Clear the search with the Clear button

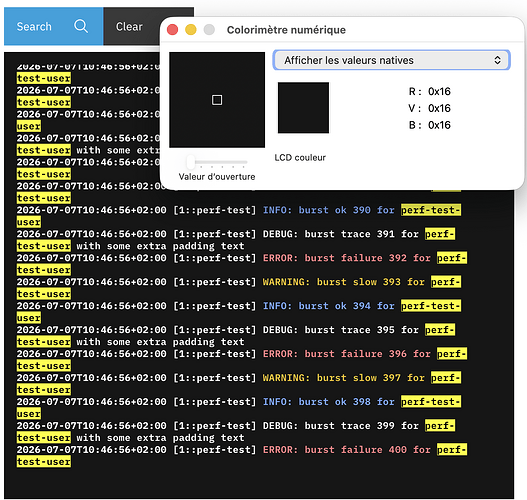[x=129, y=27]
